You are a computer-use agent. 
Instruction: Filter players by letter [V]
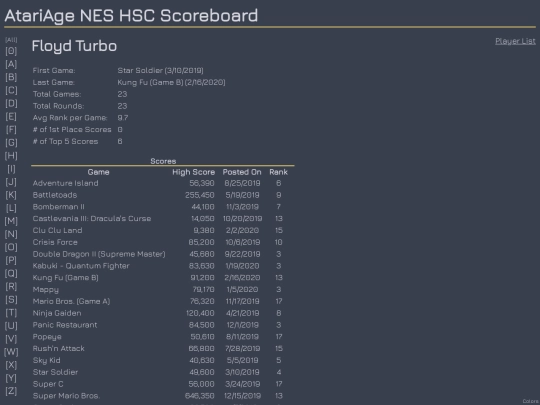(x=11, y=339)
